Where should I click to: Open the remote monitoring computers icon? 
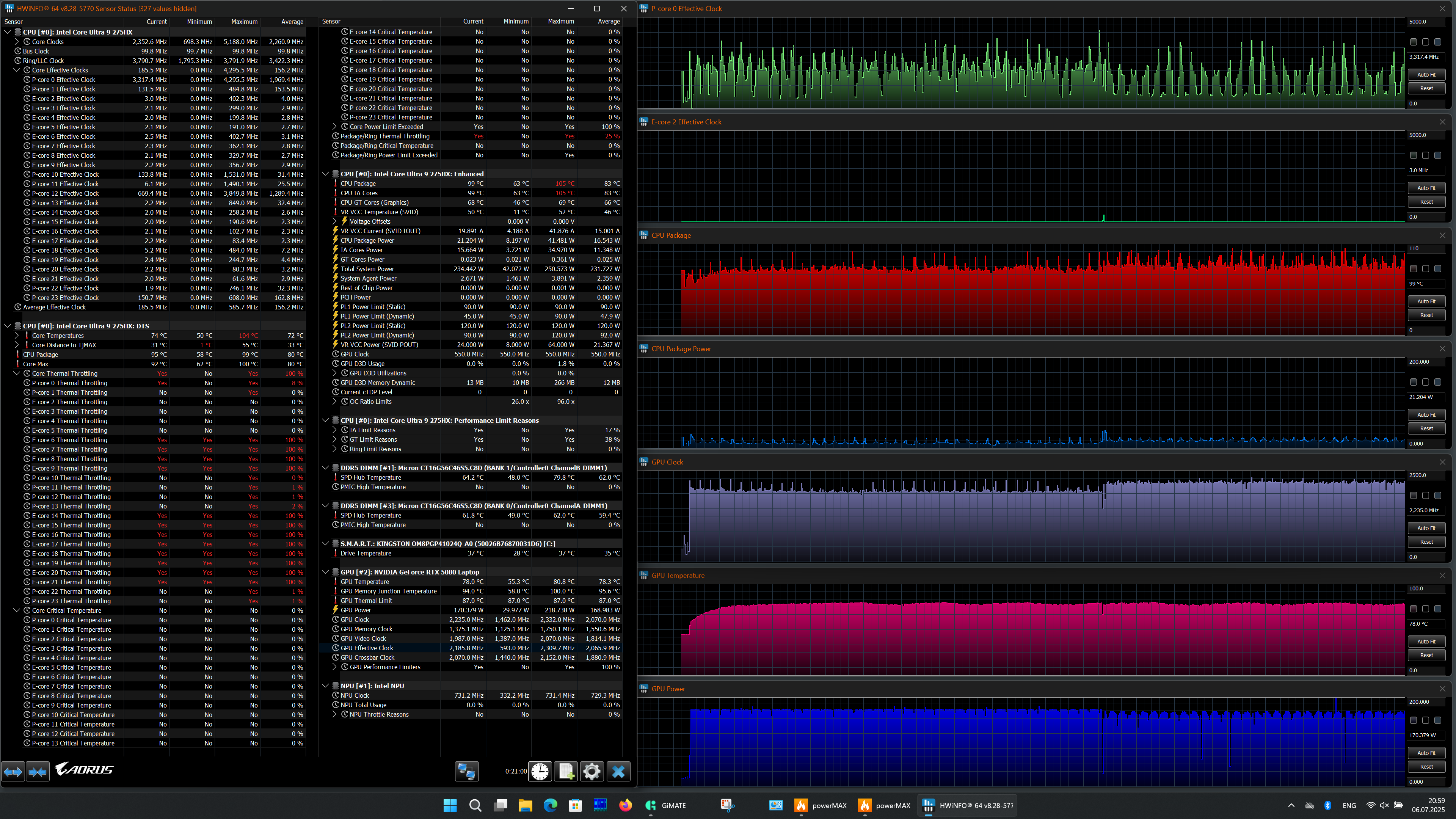pos(467,771)
